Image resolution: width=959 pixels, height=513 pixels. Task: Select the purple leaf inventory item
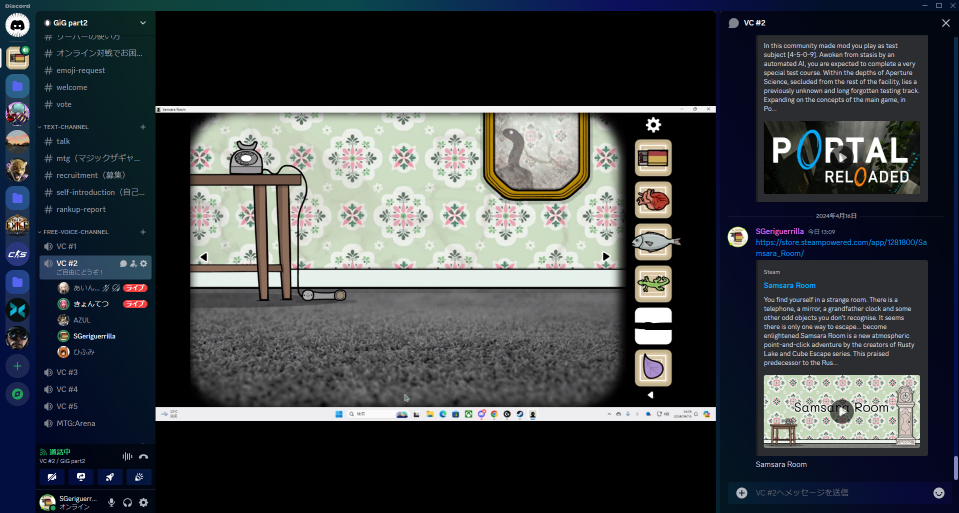(653, 367)
